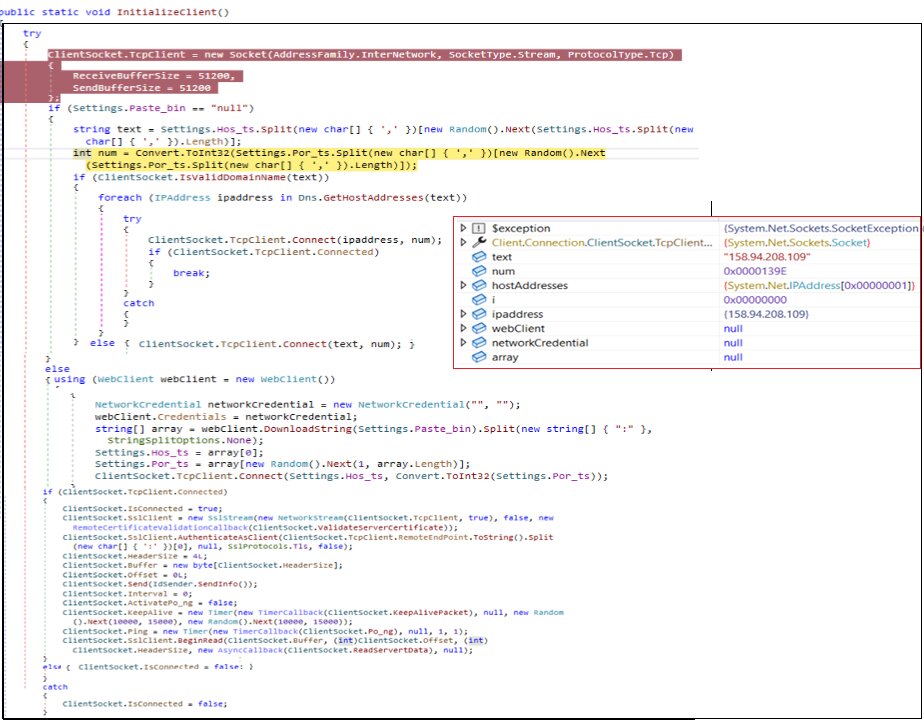The width and height of the screenshot is (924, 723).
Task: Select the 0x00000000 value of i
Action: coord(755,300)
